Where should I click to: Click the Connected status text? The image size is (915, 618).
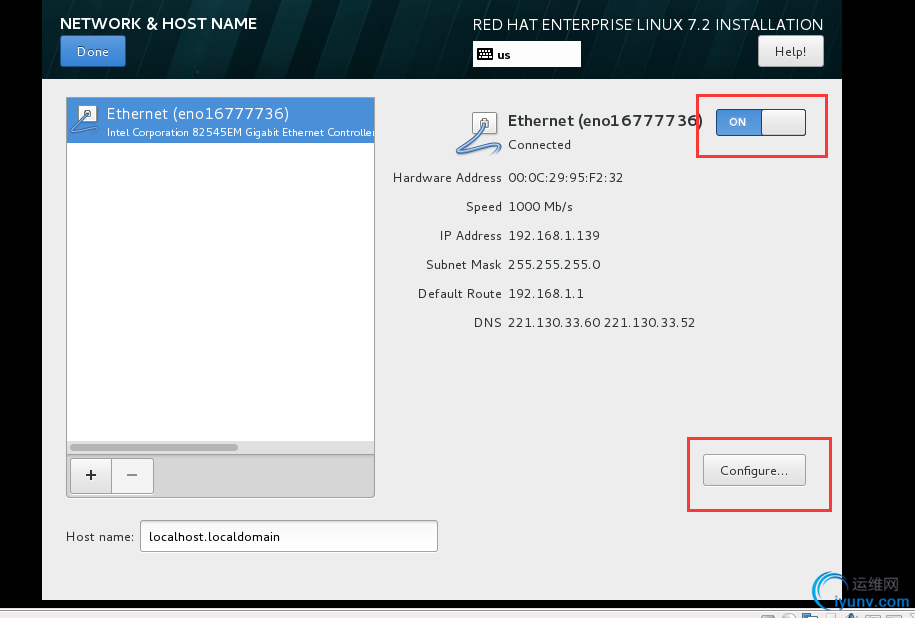[539, 145]
